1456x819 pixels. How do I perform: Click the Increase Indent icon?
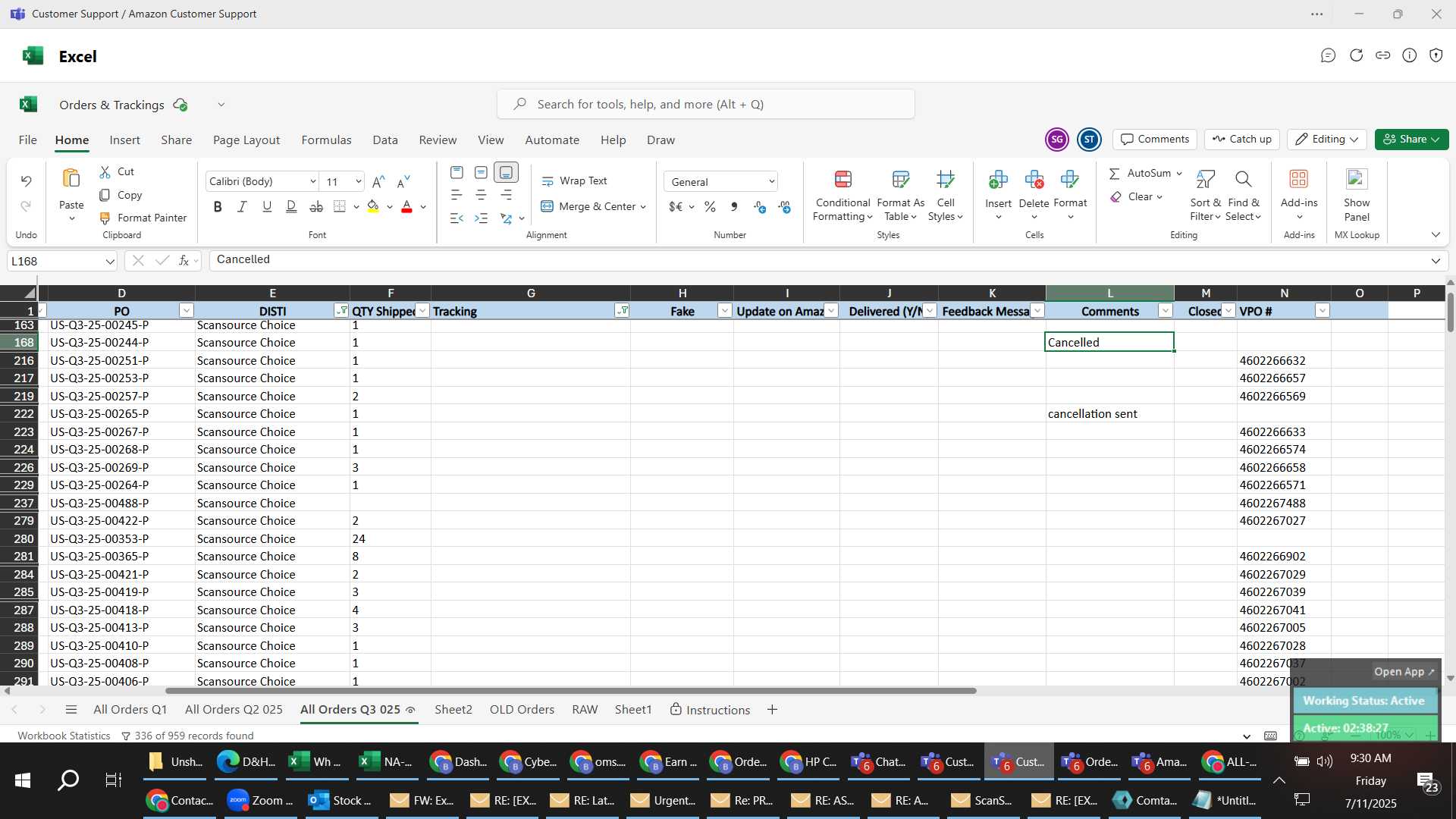(481, 218)
